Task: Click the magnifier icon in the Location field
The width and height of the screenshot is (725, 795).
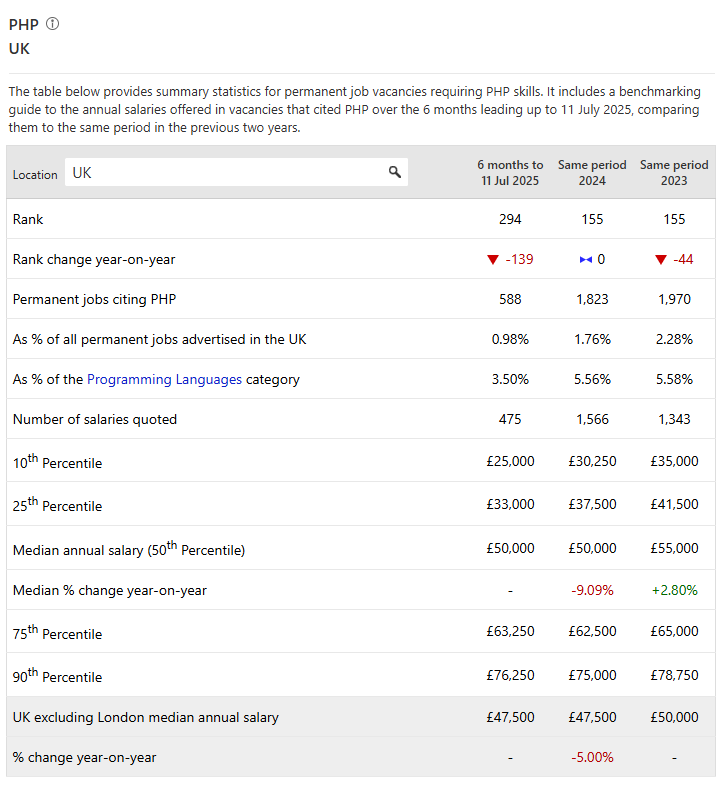Action: coord(395,173)
